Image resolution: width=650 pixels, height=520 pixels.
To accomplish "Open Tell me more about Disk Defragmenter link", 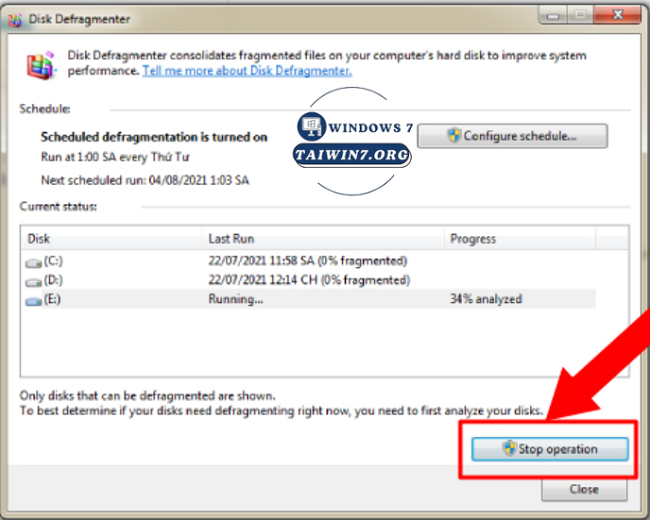I will pyautogui.click(x=246, y=72).
